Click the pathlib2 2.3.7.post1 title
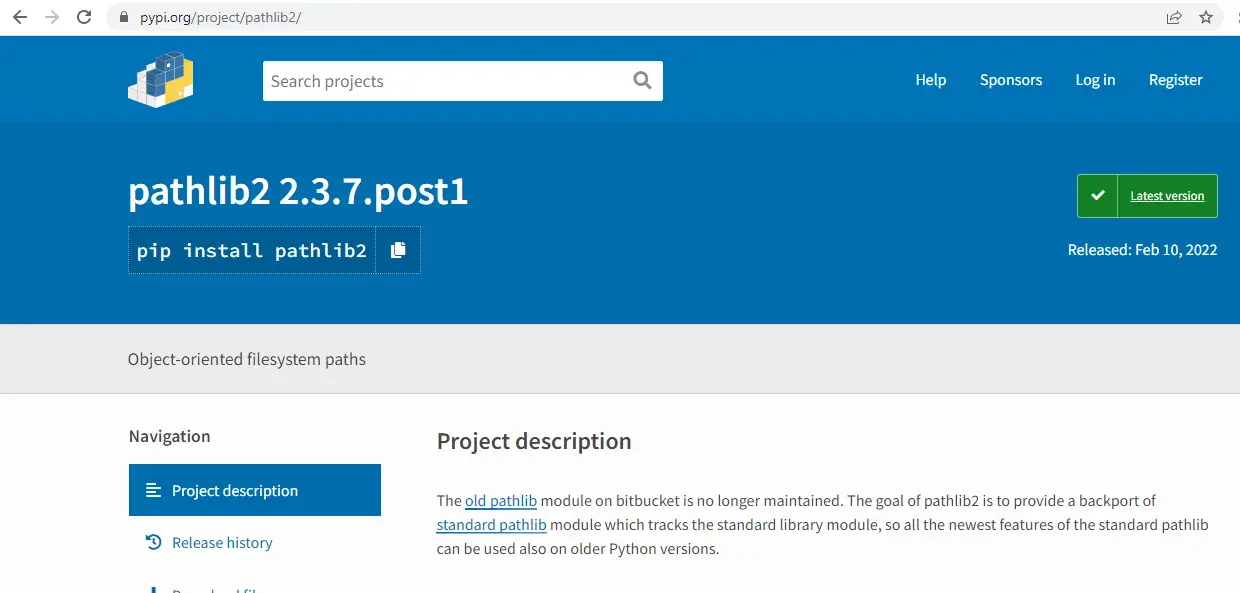The height and width of the screenshot is (593, 1240). pyautogui.click(x=298, y=191)
